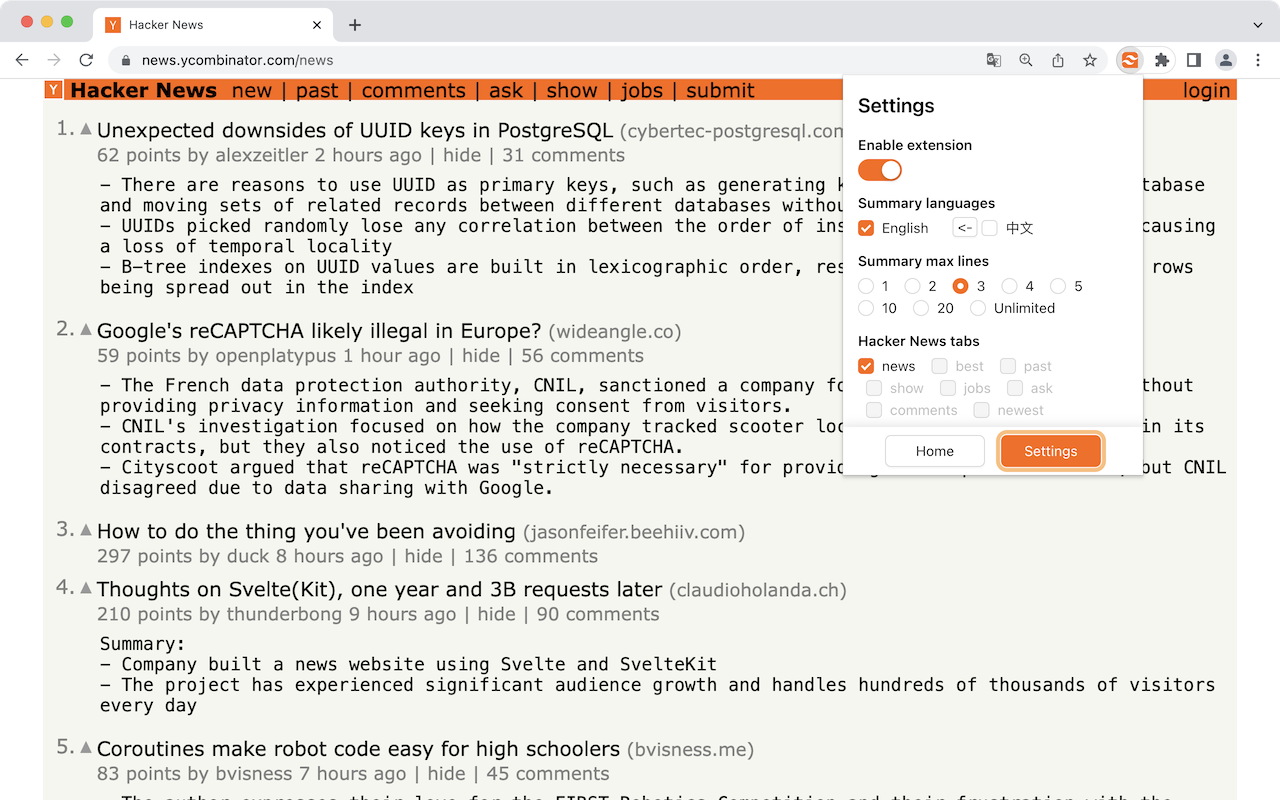Viewport: 1280px width, 800px height.
Task: Bookmark this page with the star icon
Action: click(x=1090, y=60)
